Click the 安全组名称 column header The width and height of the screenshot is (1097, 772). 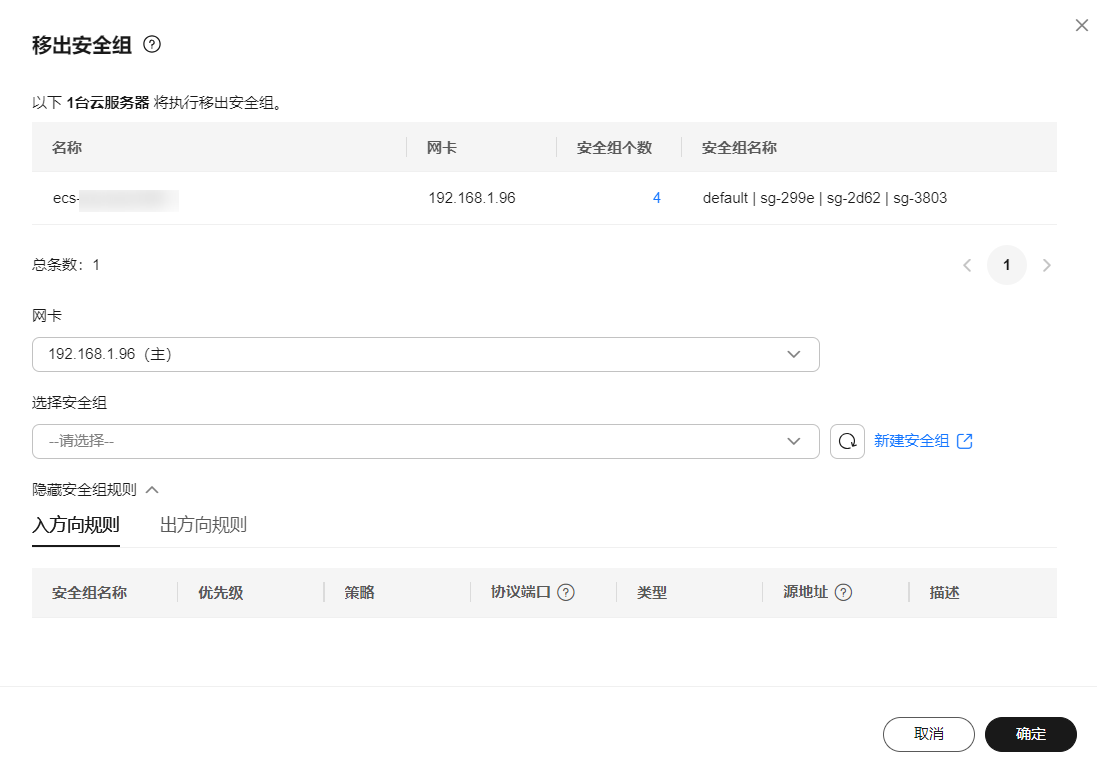pos(737,147)
